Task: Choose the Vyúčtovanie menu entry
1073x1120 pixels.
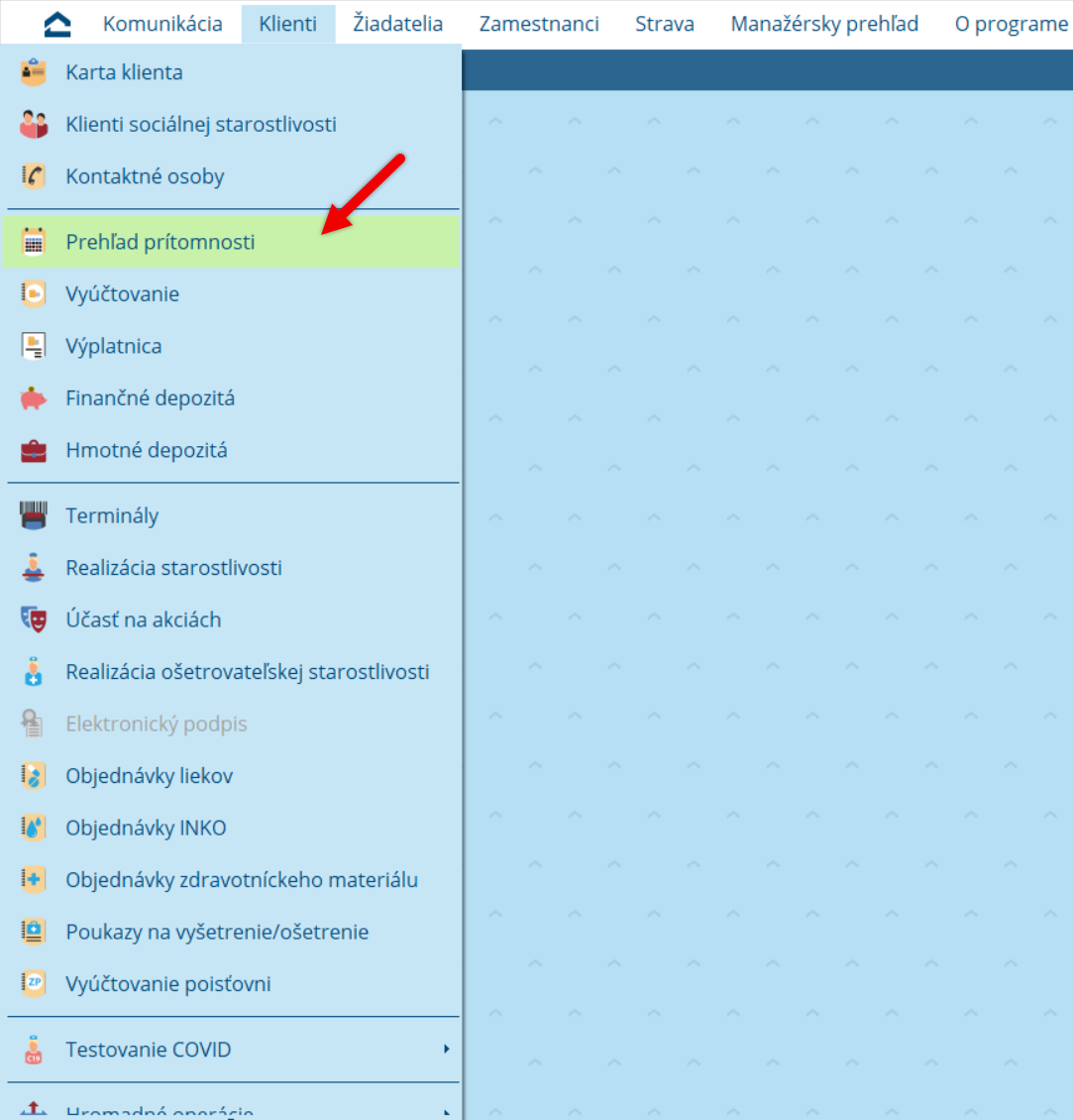Action: 231,294
